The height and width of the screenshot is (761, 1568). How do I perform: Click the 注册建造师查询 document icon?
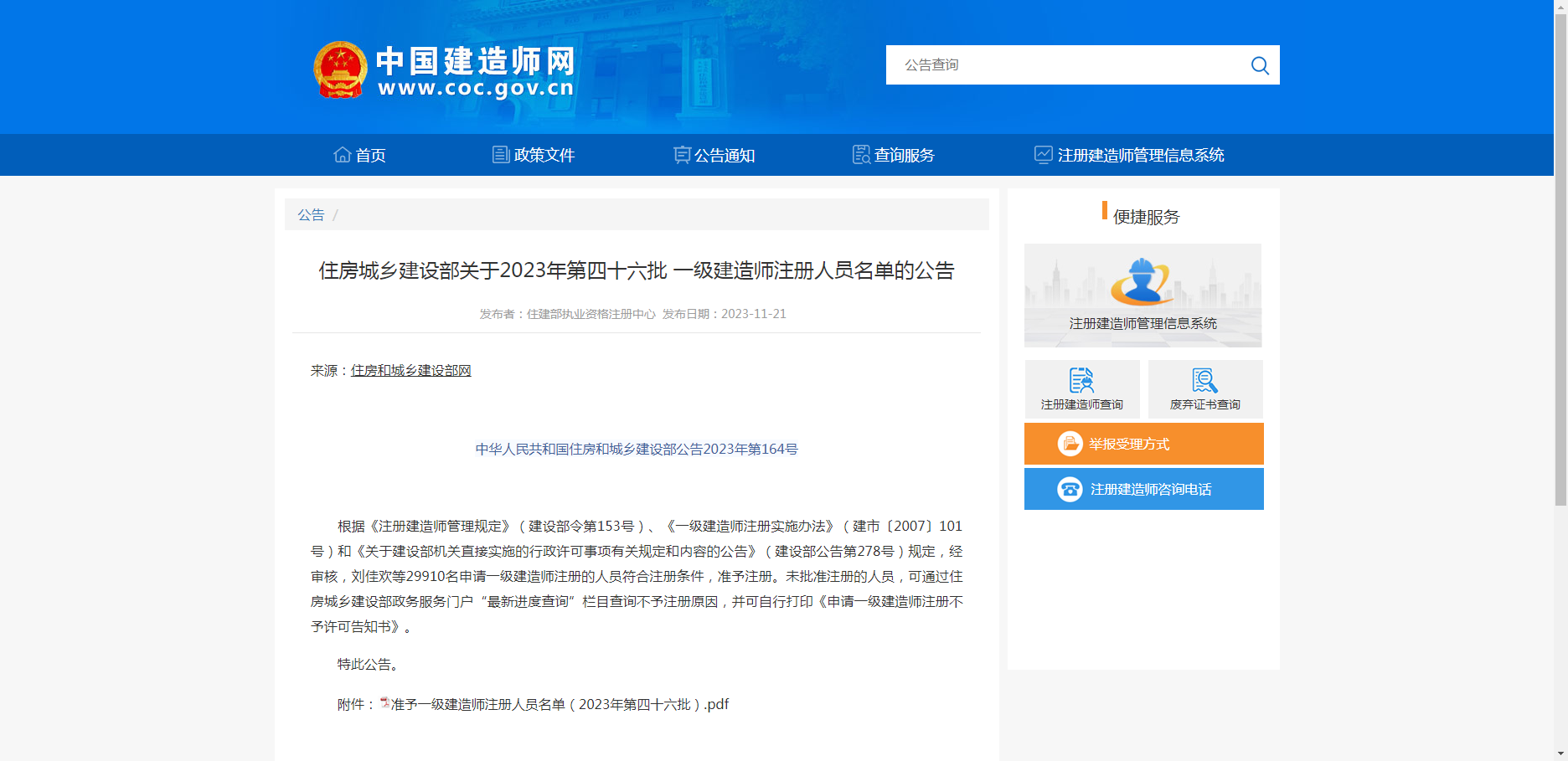tap(1081, 380)
